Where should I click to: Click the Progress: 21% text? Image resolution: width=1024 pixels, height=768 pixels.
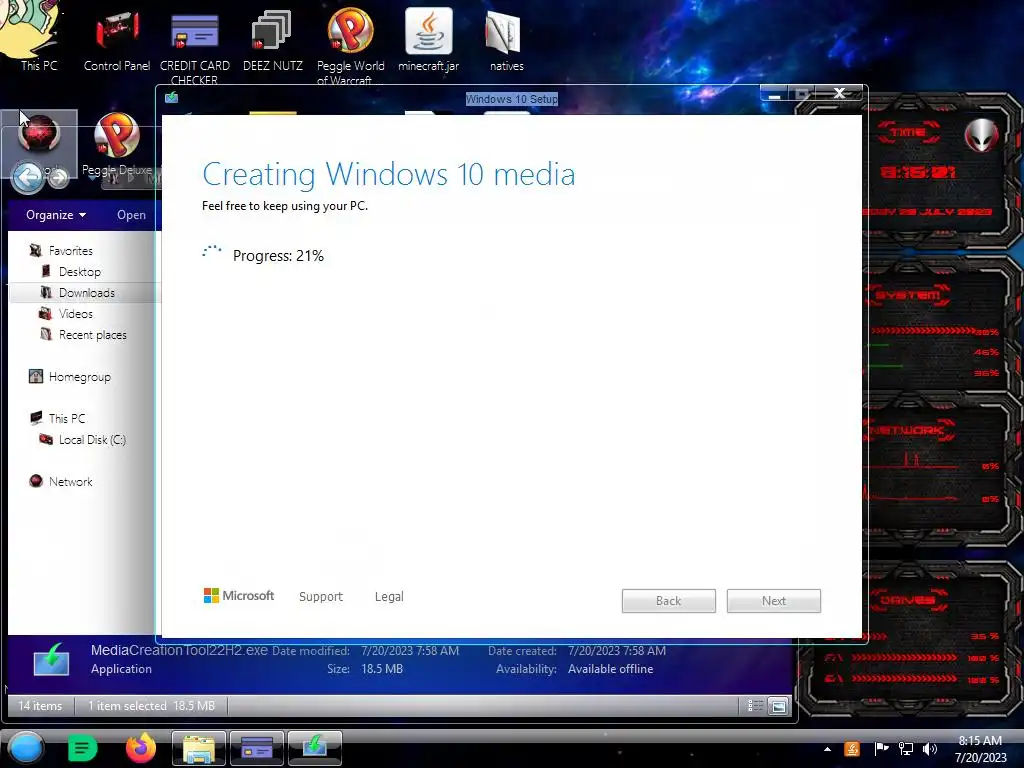click(x=278, y=255)
